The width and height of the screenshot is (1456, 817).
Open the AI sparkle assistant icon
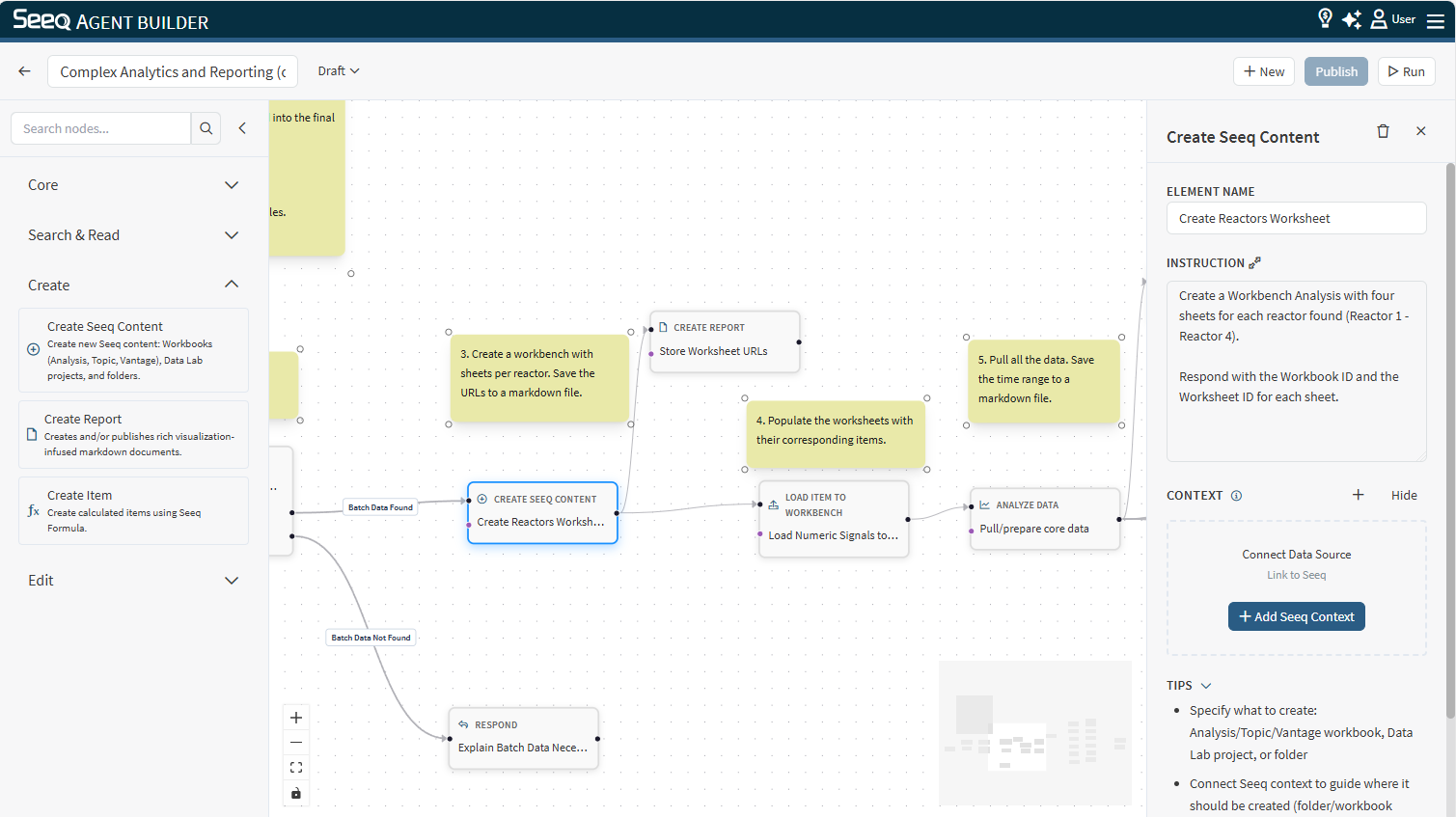1352,19
